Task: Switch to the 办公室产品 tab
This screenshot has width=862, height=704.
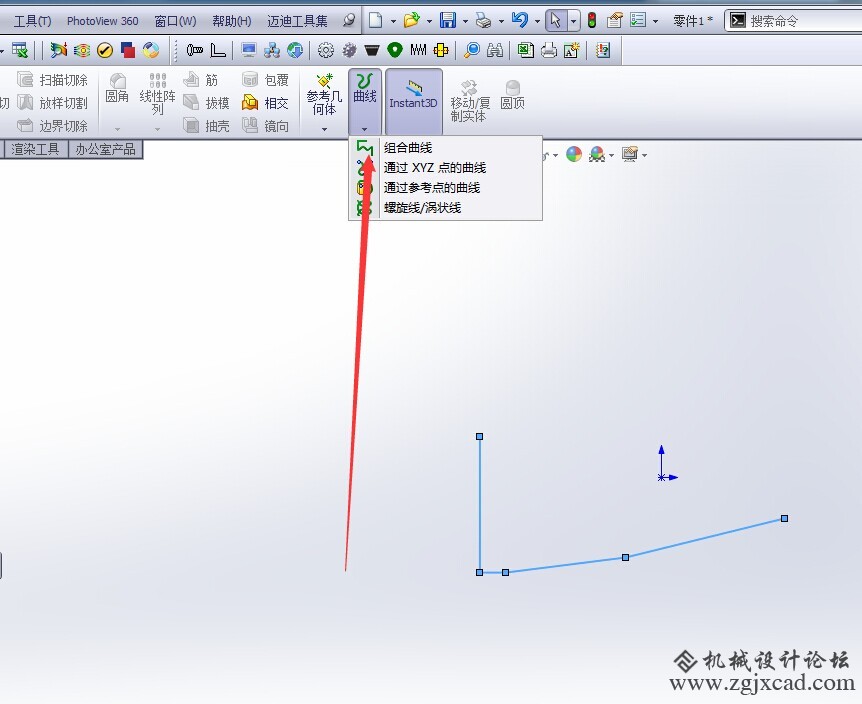Action: (105, 149)
